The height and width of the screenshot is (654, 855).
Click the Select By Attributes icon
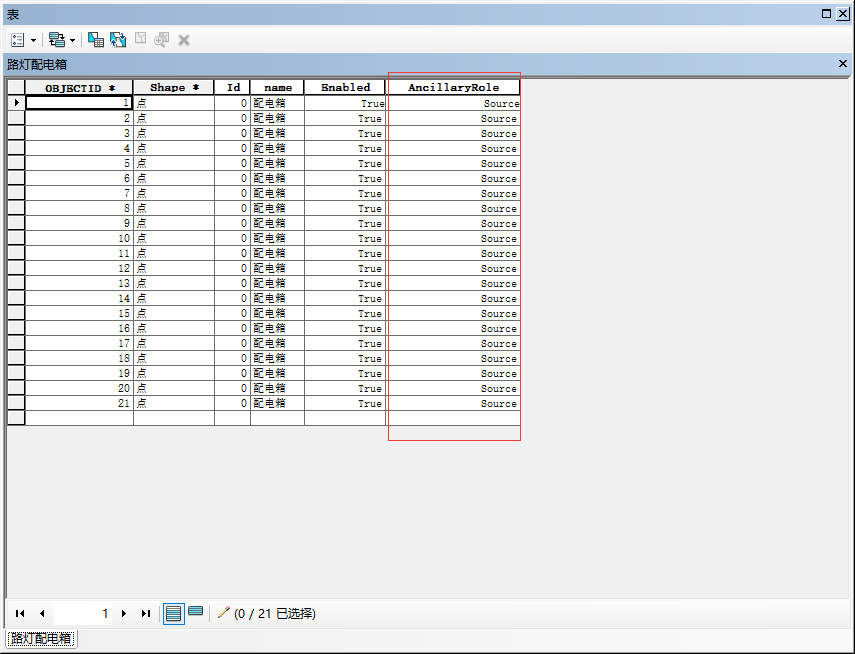tap(96, 40)
